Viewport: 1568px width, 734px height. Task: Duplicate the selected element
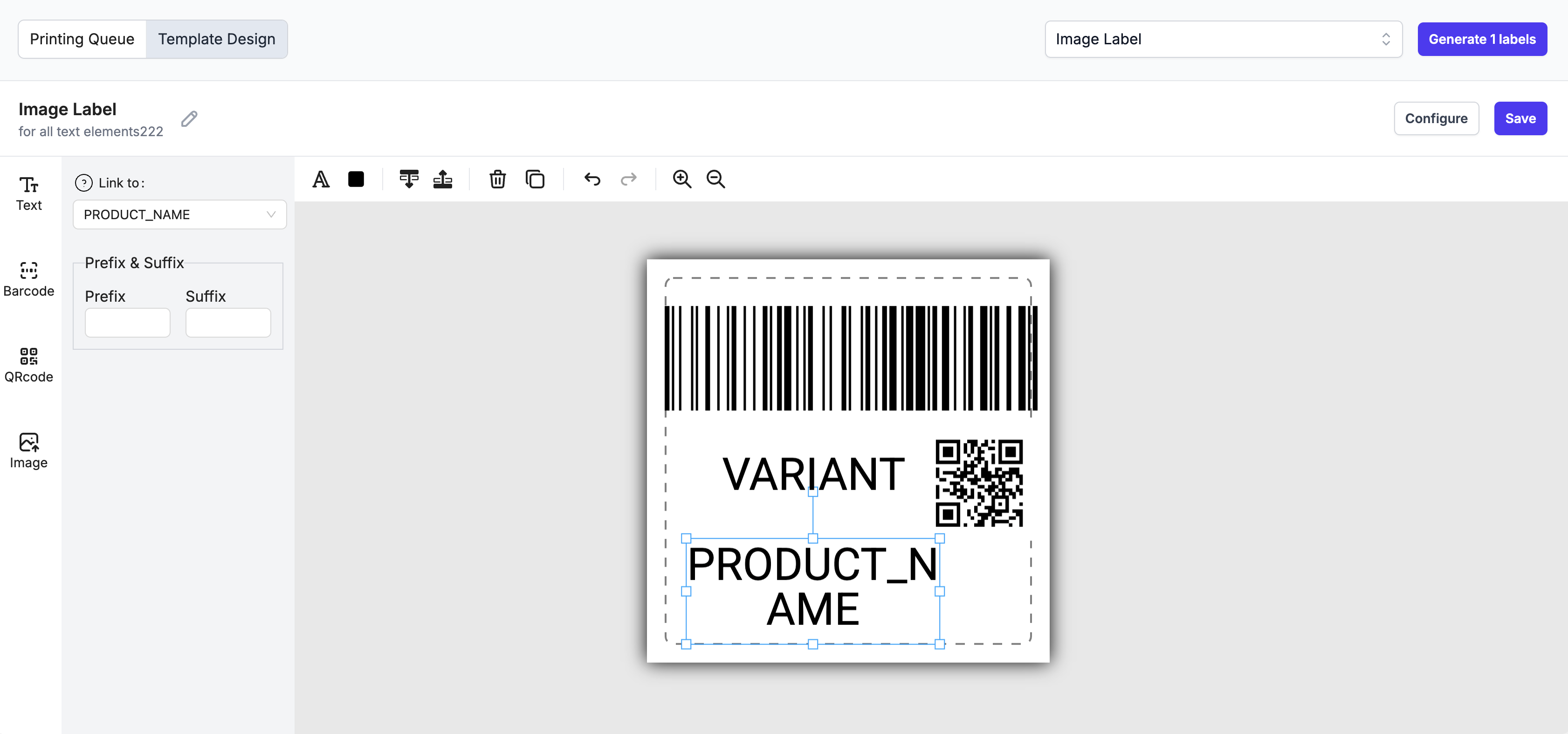[536, 179]
